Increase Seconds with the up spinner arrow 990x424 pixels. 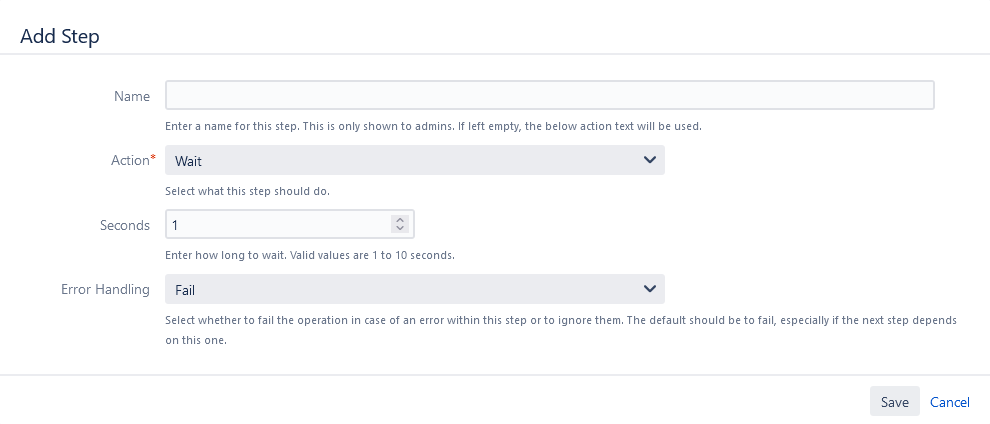pyautogui.click(x=400, y=220)
